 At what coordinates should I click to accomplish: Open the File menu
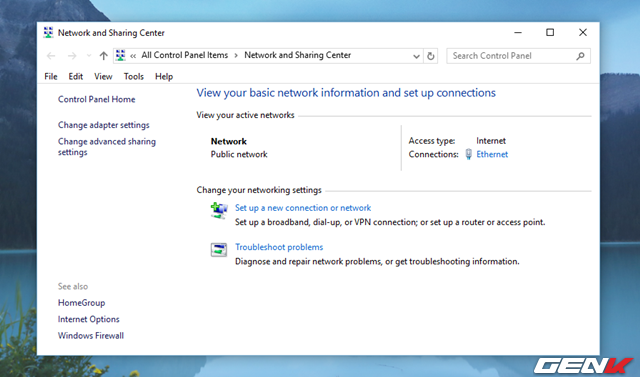[x=51, y=77]
